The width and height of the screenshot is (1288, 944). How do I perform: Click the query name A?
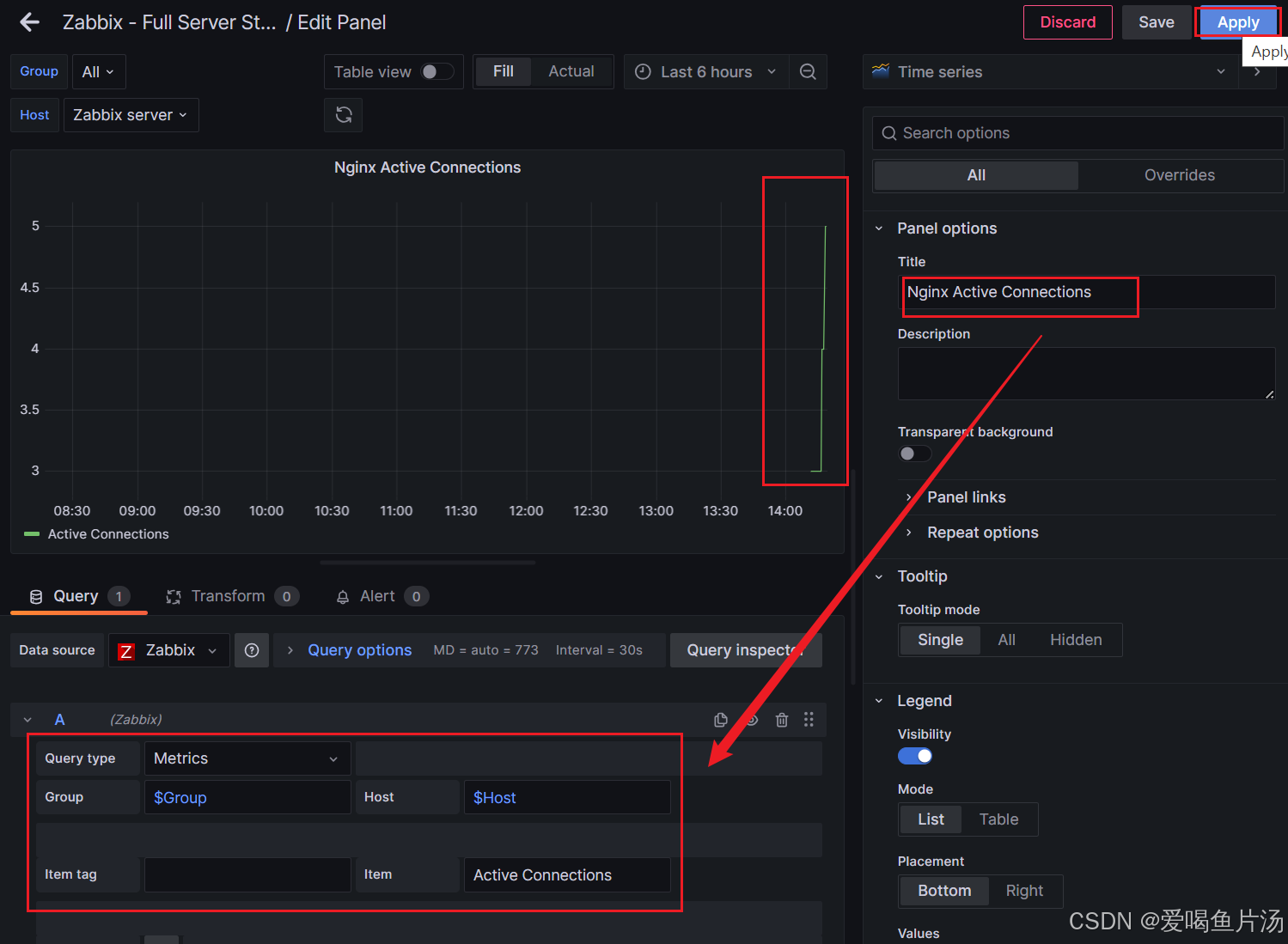click(59, 720)
